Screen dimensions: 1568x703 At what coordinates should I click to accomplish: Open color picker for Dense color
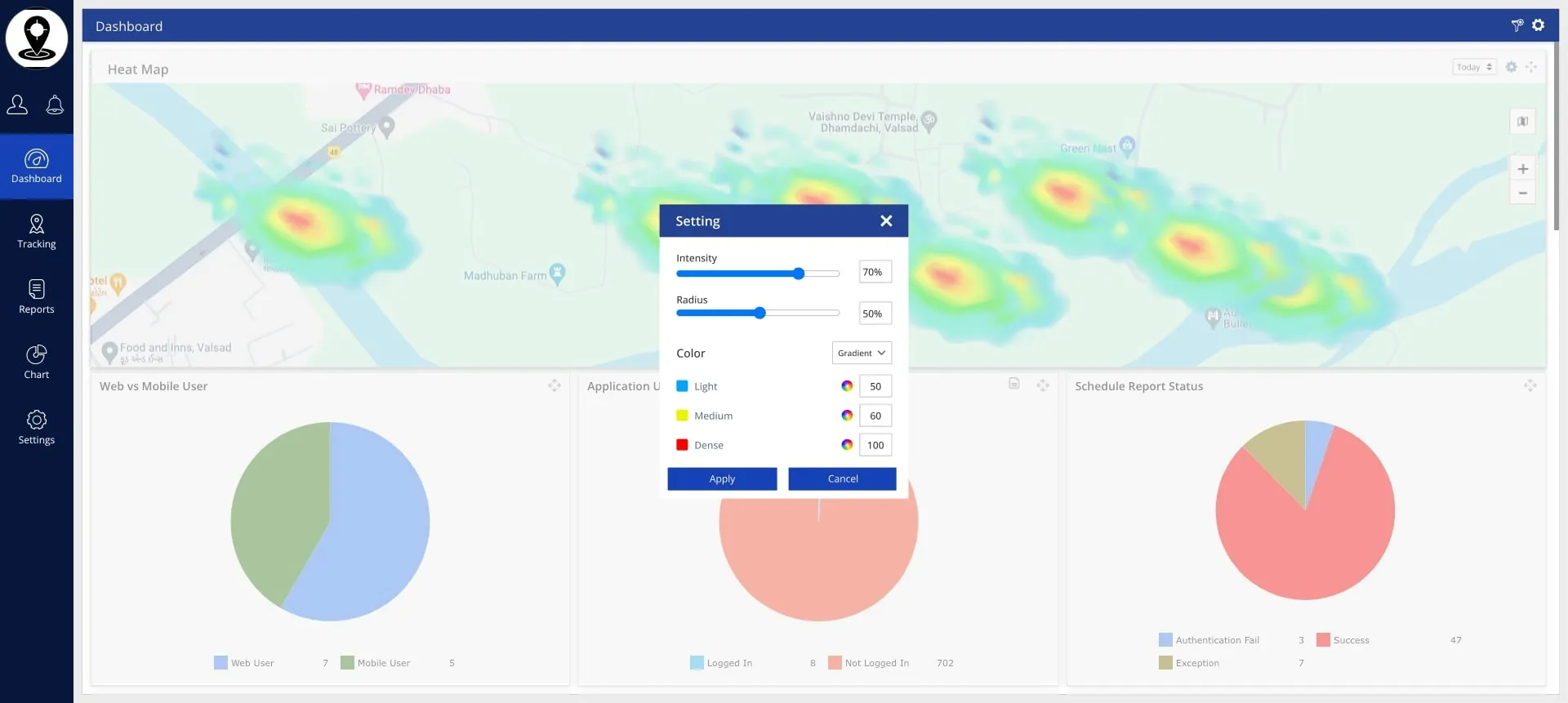(847, 445)
